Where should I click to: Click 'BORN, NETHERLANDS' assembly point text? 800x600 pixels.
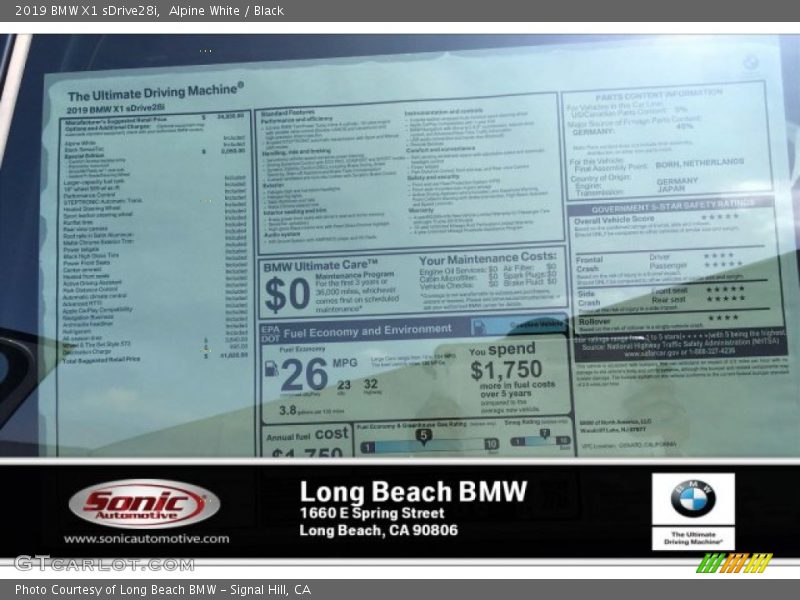click(699, 164)
